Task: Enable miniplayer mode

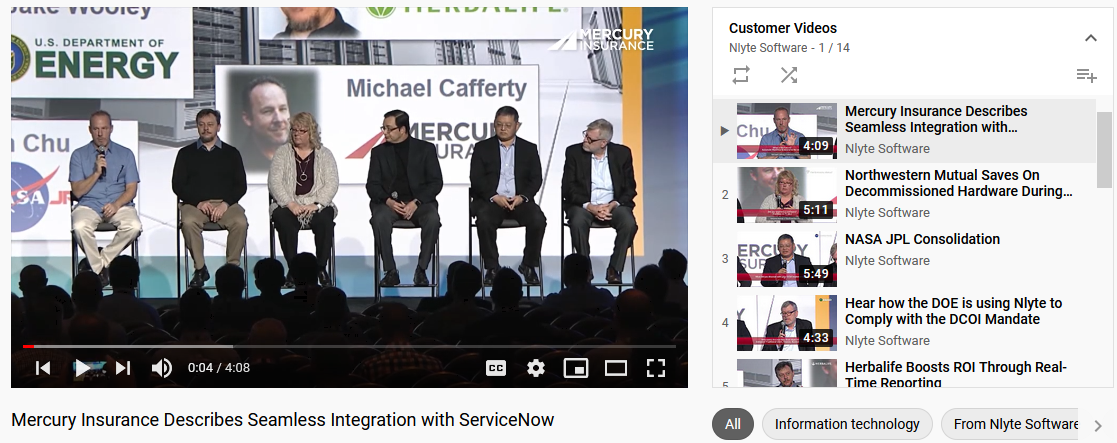Action: pos(576,368)
